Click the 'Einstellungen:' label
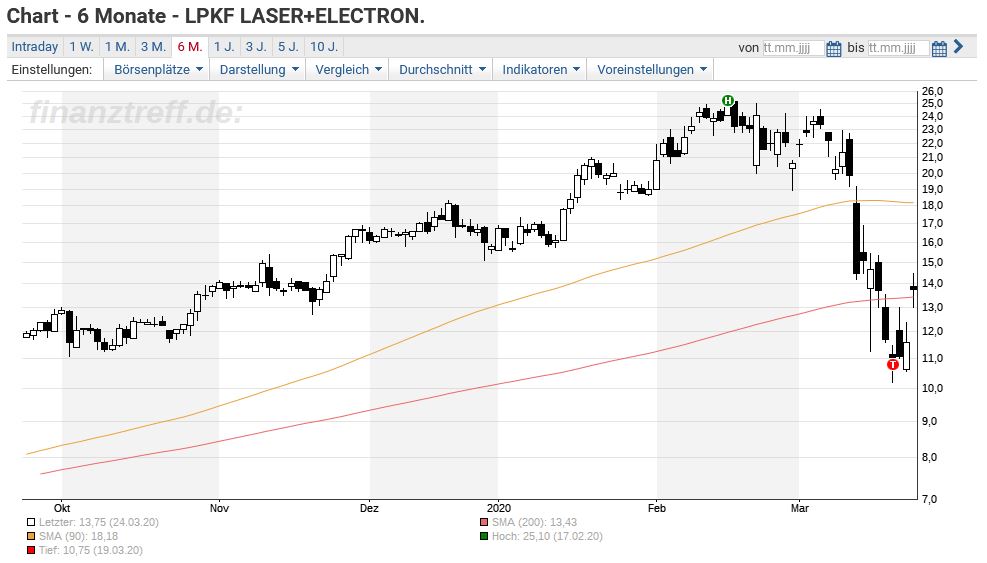The width and height of the screenshot is (987, 563). 52,70
